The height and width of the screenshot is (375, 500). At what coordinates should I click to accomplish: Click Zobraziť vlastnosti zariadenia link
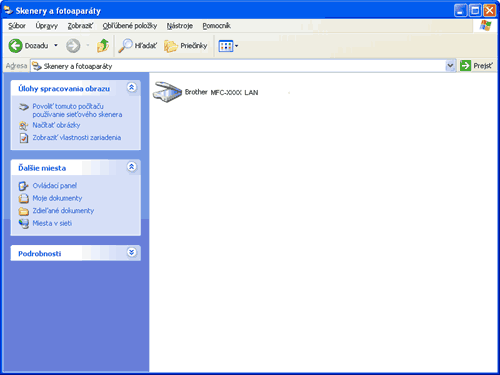tap(77, 138)
